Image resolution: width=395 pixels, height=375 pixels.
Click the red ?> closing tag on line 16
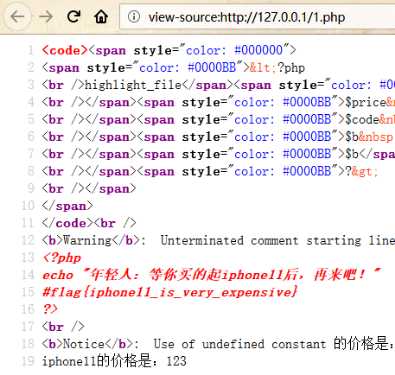tap(50, 309)
